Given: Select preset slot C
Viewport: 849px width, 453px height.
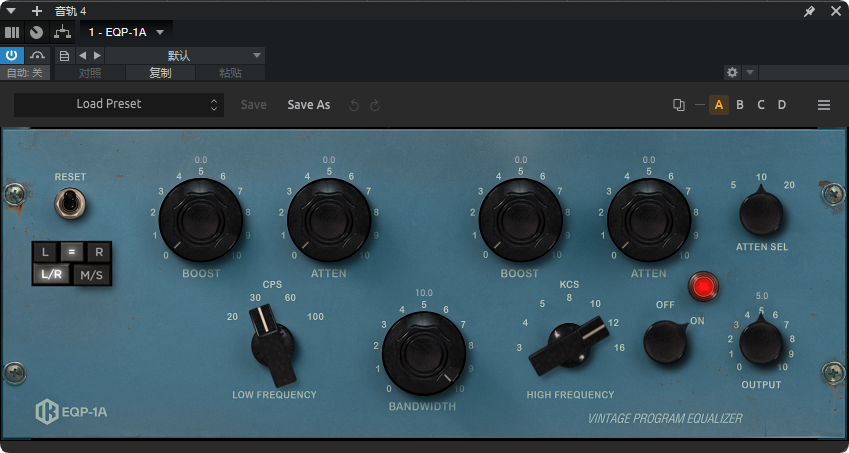Looking at the screenshot, I should pyautogui.click(x=761, y=105).
